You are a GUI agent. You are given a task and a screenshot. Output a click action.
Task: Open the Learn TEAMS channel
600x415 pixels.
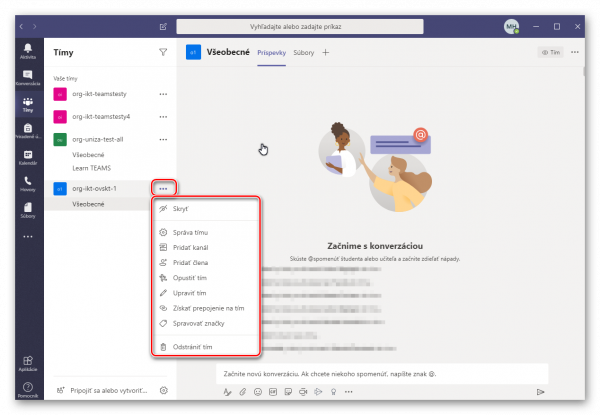click(91, 168)
